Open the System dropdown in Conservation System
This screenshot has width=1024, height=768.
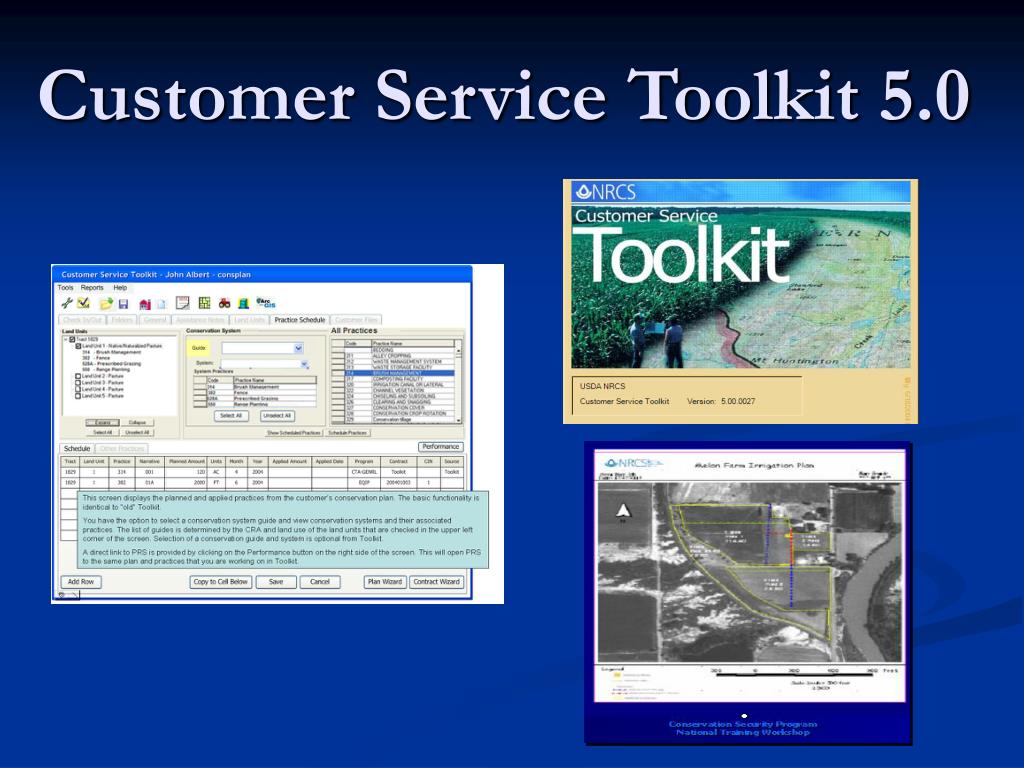pos(304,364)
